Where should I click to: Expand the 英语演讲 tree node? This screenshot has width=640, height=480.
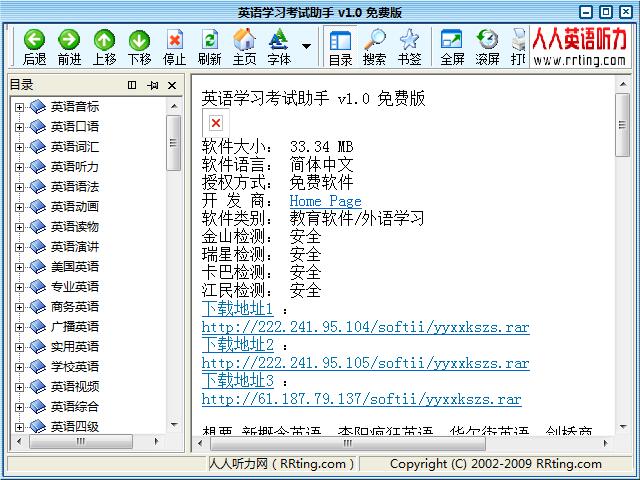19,247
